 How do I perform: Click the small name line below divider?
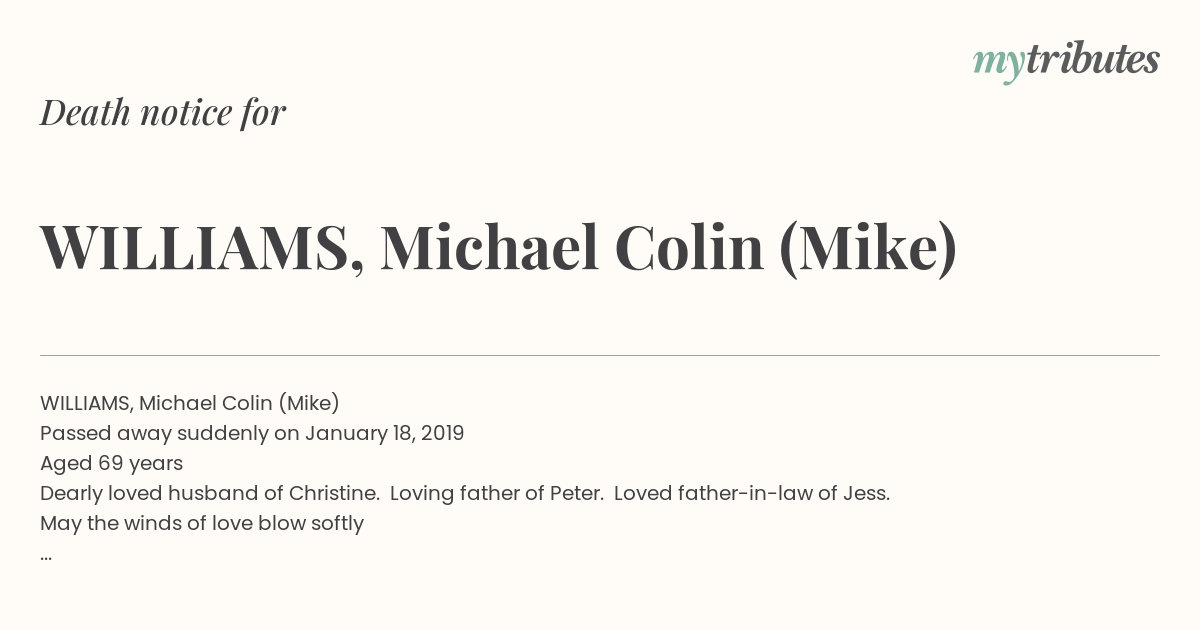pos(190,403)
